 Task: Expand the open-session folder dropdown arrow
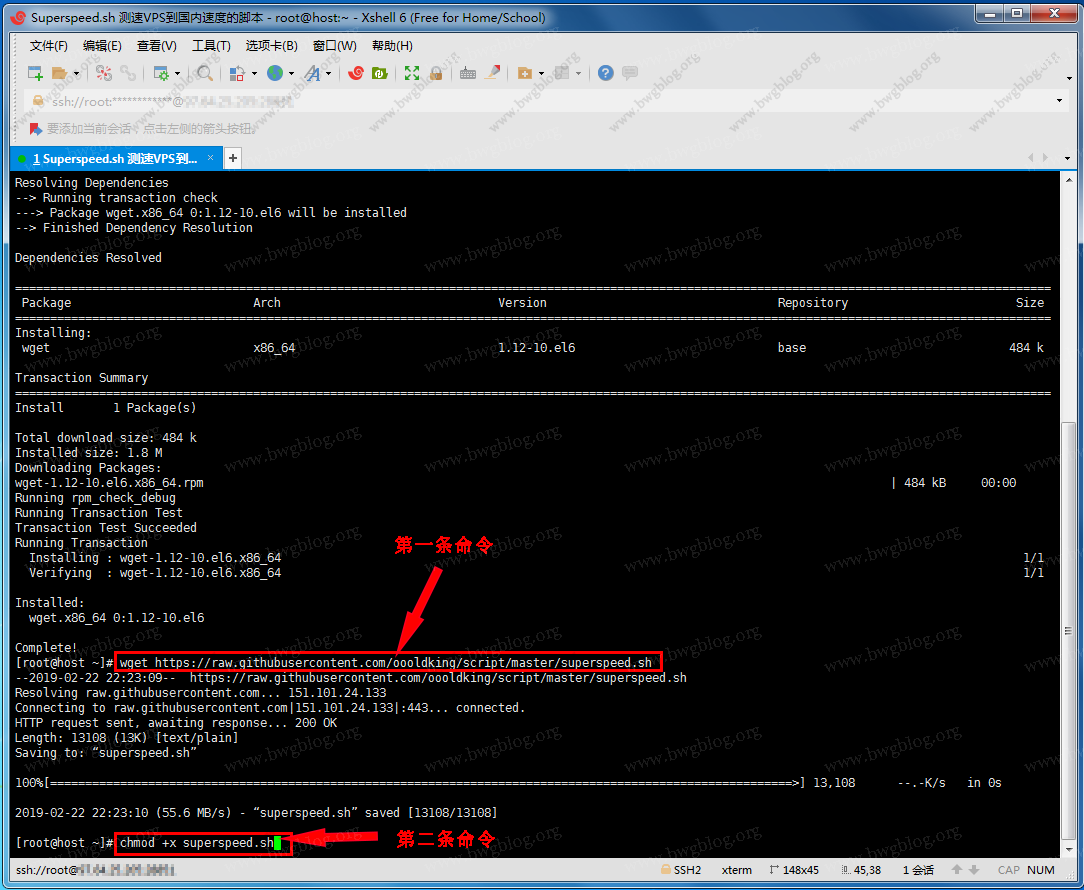click(76, 73)
